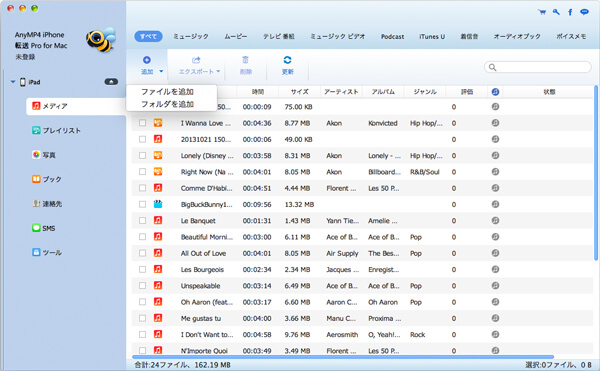Open the Facebook icon link
Screen dimensions: 600x371
click(x=570, y=12)
